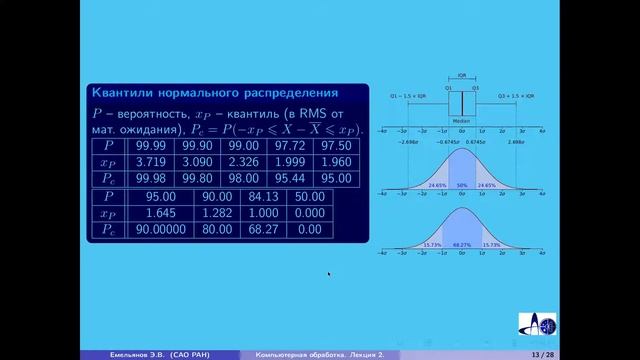The width and height of the screenshot is (640, 360).
Task: Click the −2.698σ axis annotation
Action: (x=408, y=142)
